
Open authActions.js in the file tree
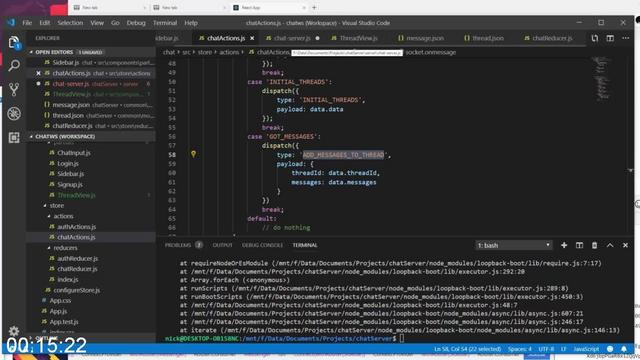76,227
